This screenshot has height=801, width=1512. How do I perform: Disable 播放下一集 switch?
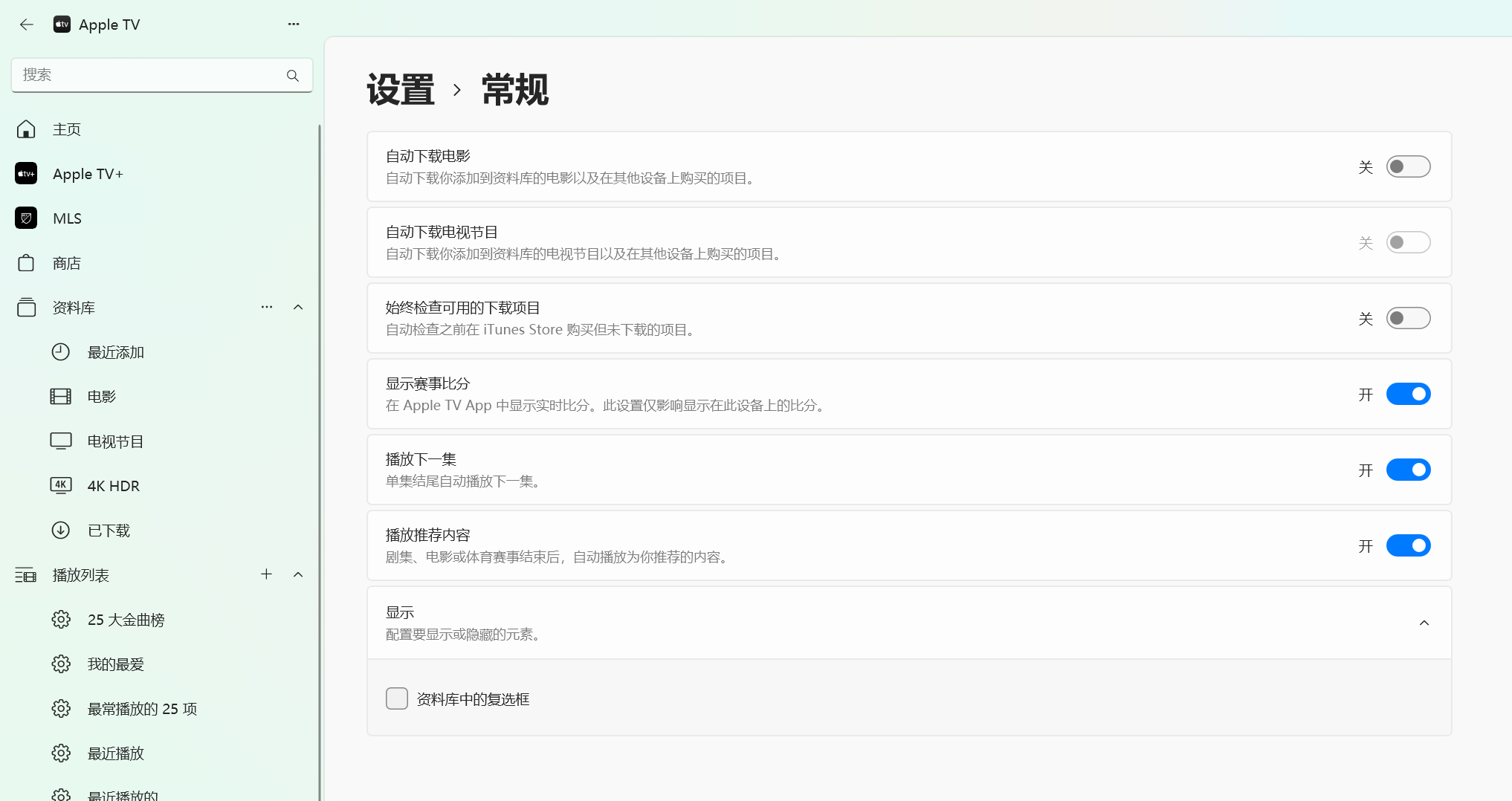pos(1408,470)
